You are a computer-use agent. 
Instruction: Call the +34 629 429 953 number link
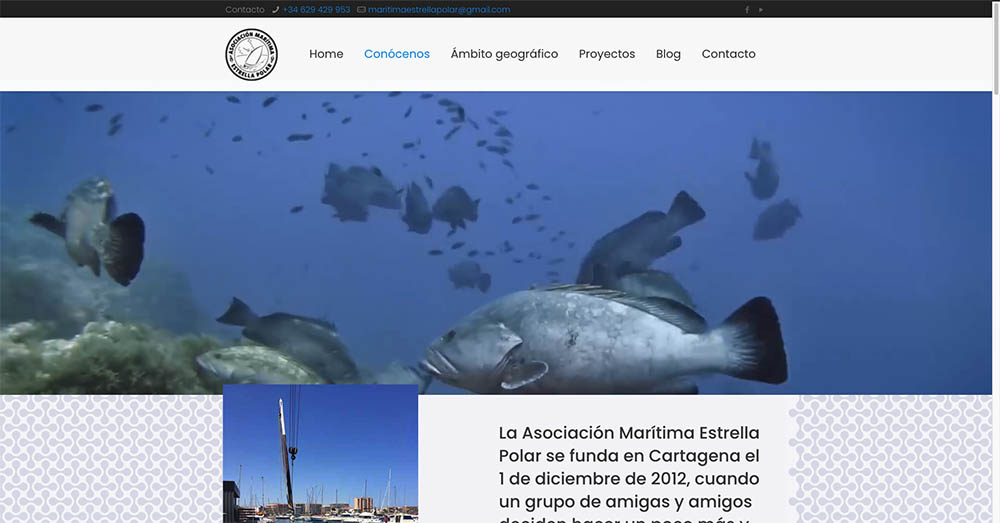(x=316, y=10)
